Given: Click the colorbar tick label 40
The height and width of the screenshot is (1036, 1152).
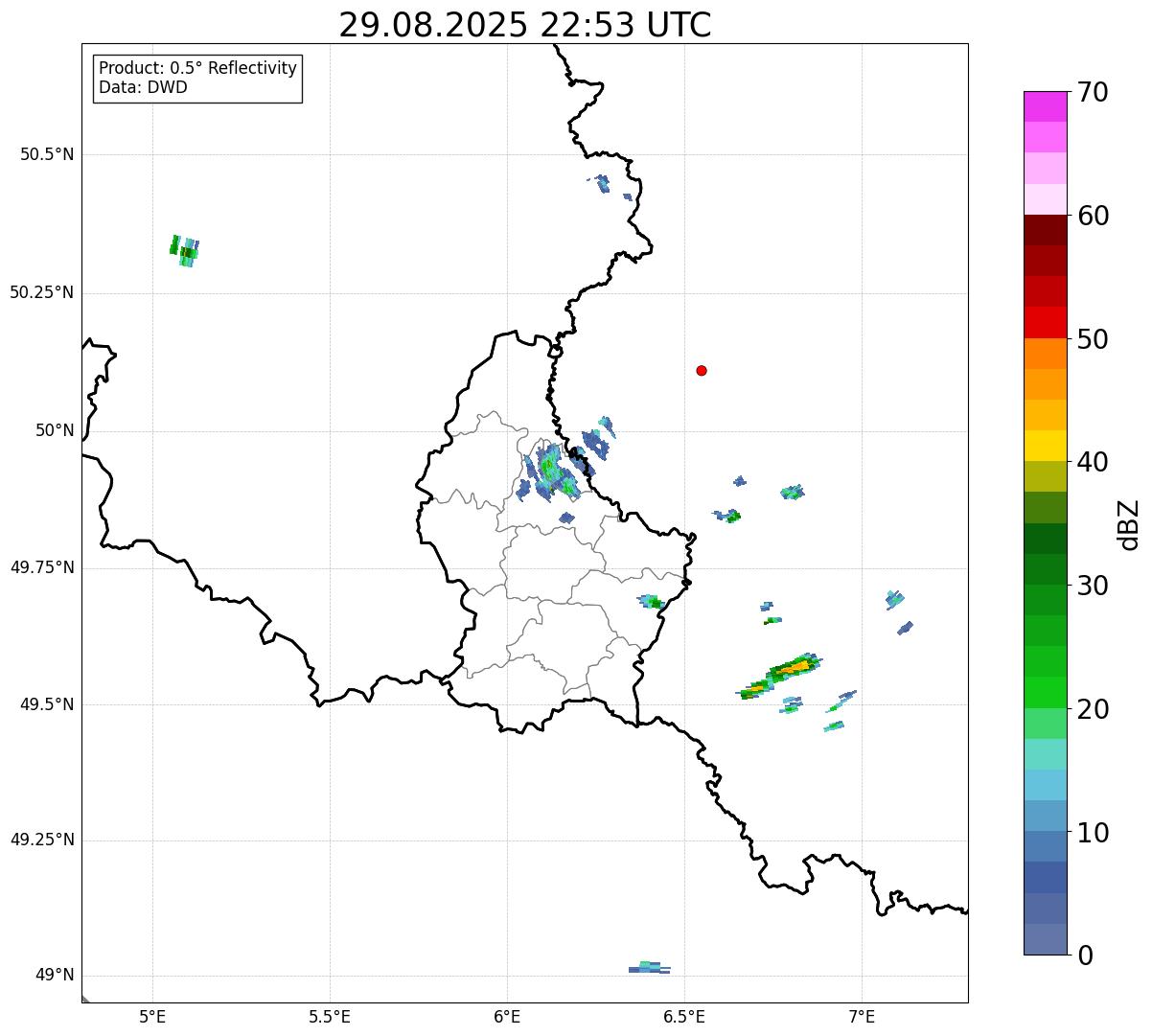Looking at the screenshot, I should click(x=1093, y=462).
